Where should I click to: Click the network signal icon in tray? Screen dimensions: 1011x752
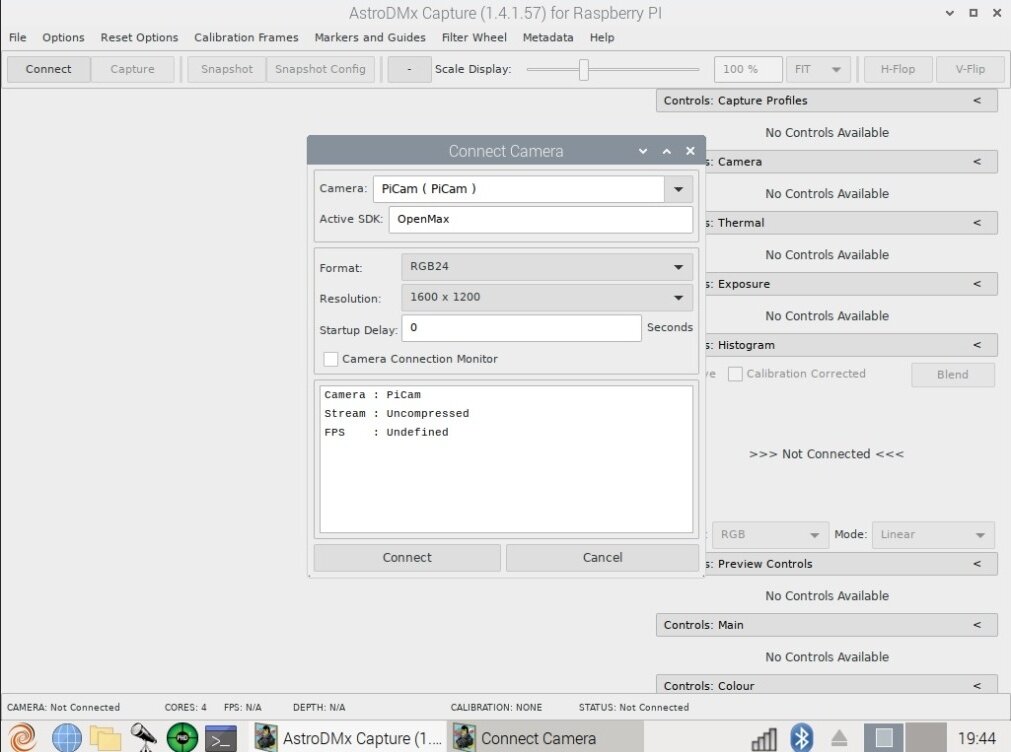click(763, 738)
